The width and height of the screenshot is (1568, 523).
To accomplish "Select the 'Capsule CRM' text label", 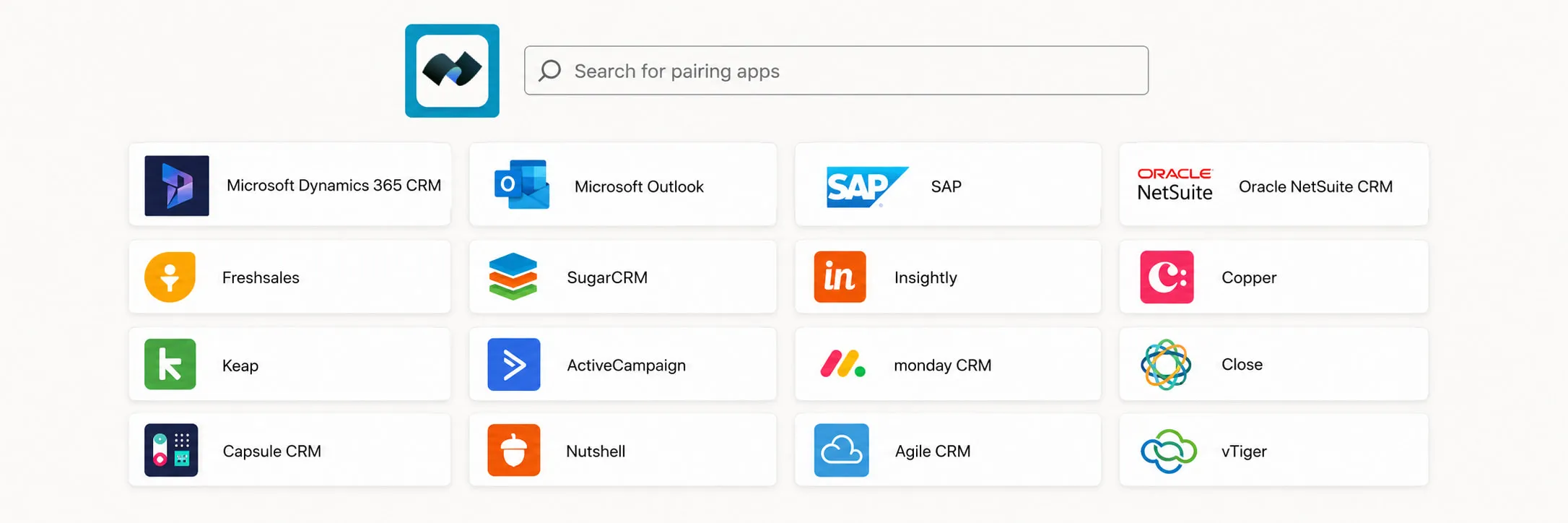I will point(271,451).
